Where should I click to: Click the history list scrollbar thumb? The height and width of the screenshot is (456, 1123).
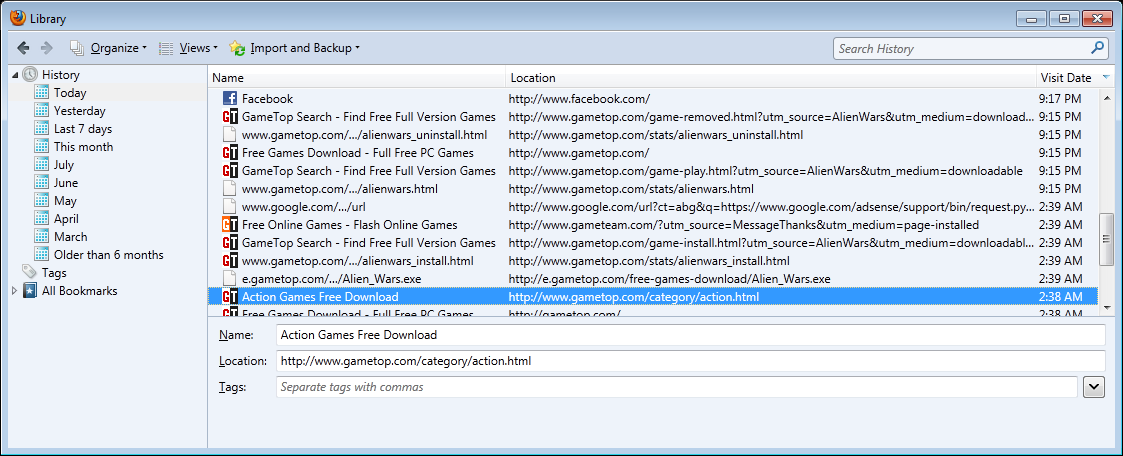(x=1107, y=241)
